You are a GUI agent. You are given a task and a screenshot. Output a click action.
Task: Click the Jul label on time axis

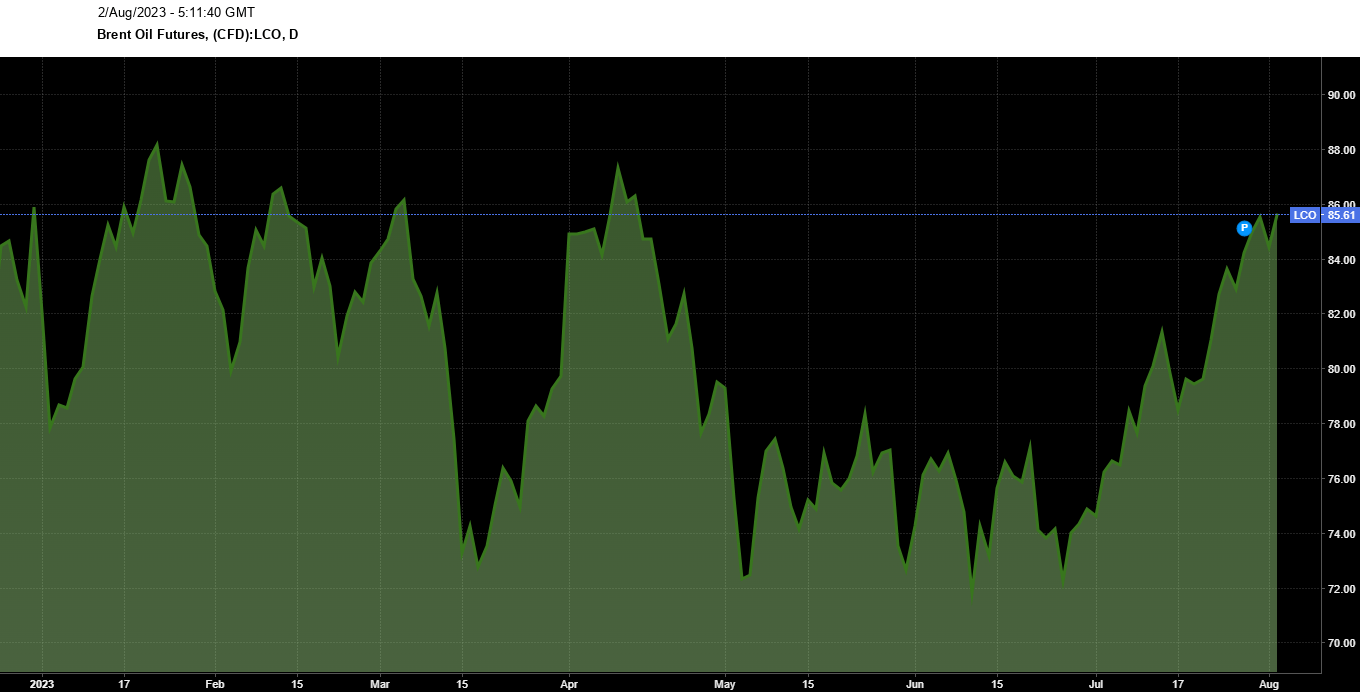pos(1096,685)
